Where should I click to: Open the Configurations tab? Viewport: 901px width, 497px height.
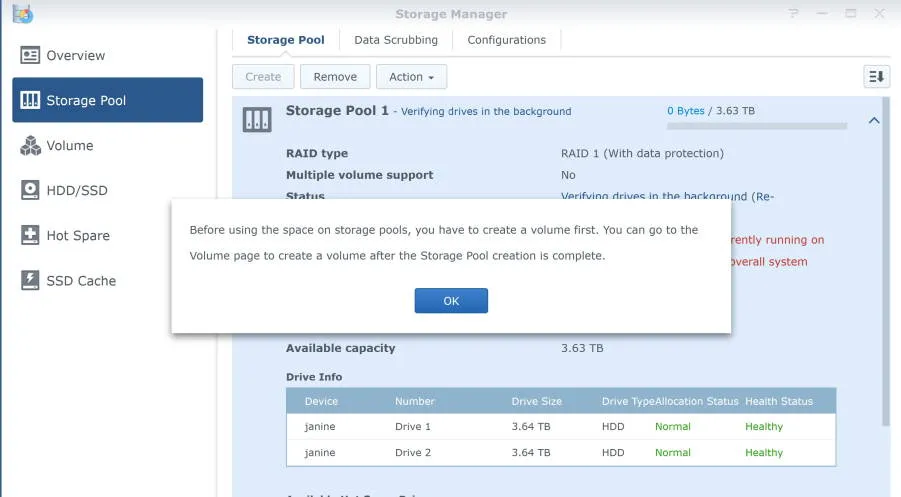pyautogui.click(x=506, y=40)
